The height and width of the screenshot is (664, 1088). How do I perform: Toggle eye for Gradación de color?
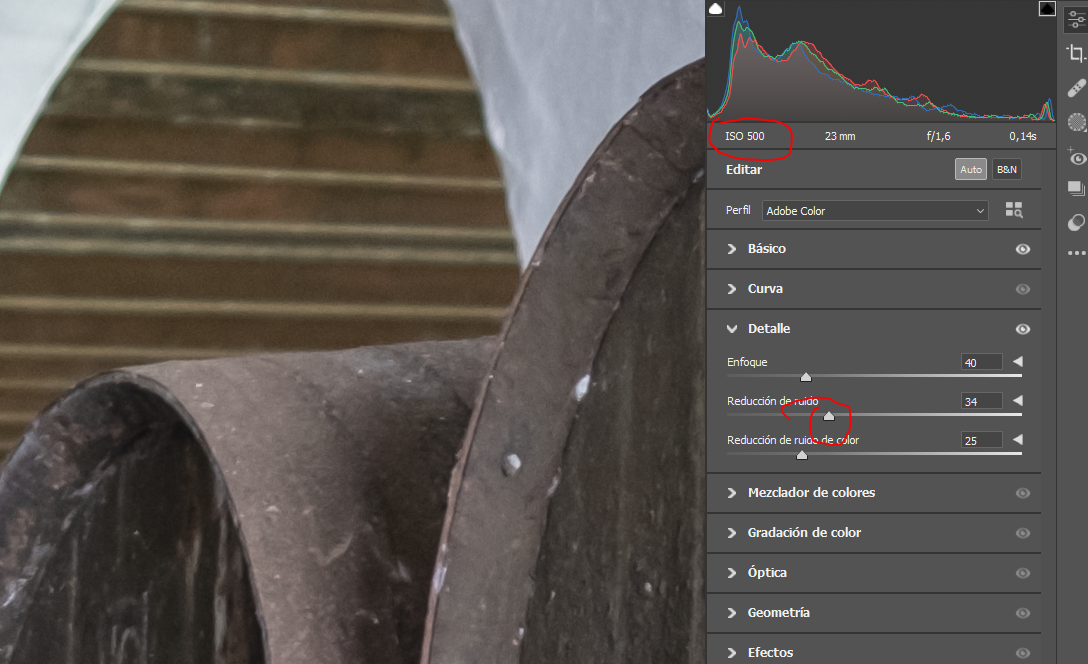point(1023,534)
